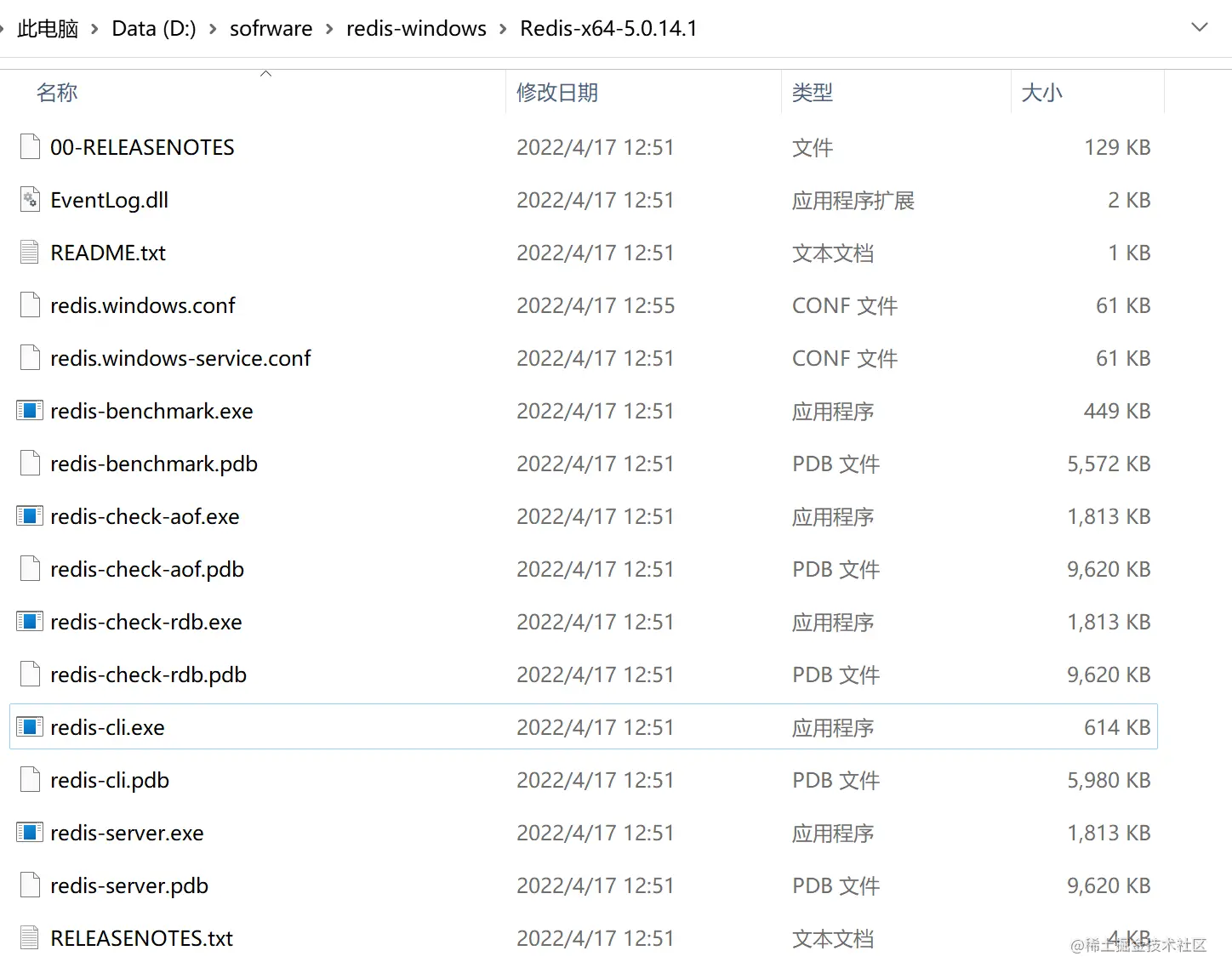The image size is (1232, 979).
Task: Click the redis-check-rdb.pdb file icon
Action: pos(30,674)
